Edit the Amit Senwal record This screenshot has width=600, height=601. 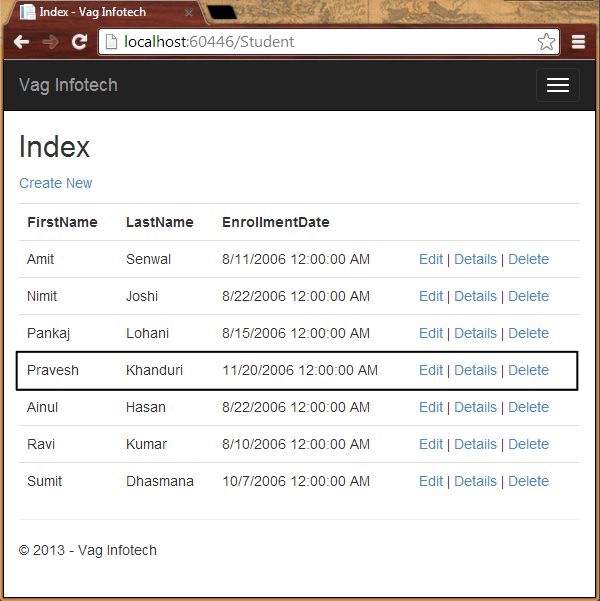click(x=431, y=259)
